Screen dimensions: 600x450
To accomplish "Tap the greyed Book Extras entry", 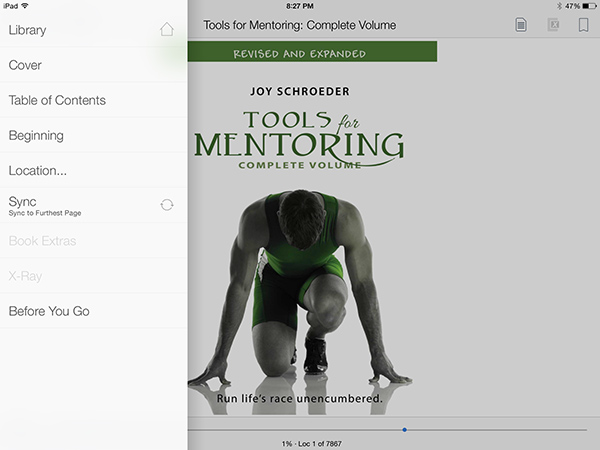I will (94, 241).
